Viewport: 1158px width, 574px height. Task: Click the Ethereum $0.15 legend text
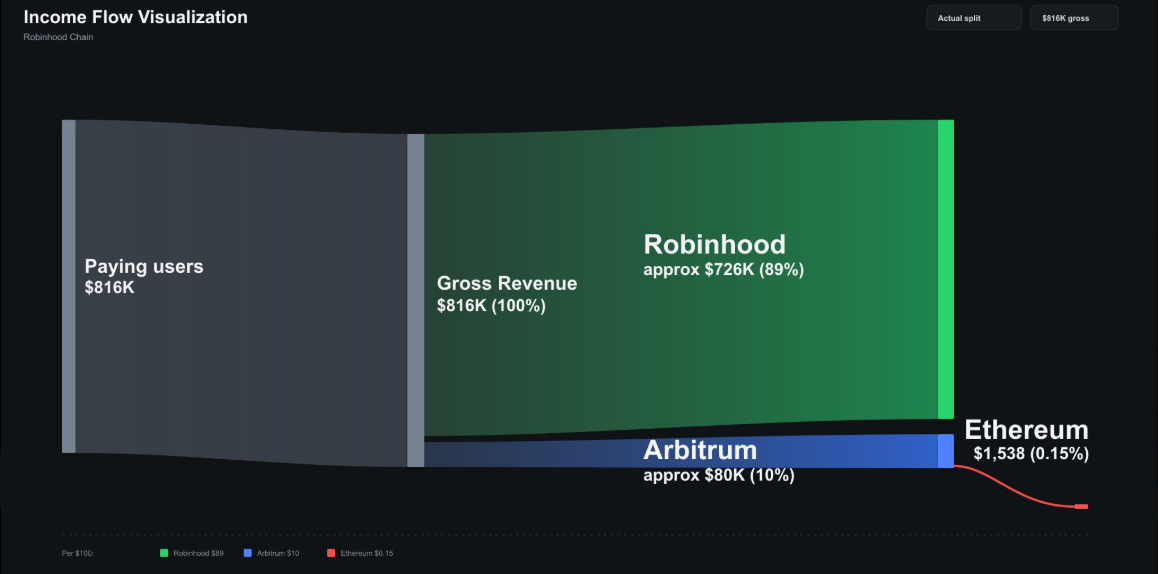[x=366, y=553]
